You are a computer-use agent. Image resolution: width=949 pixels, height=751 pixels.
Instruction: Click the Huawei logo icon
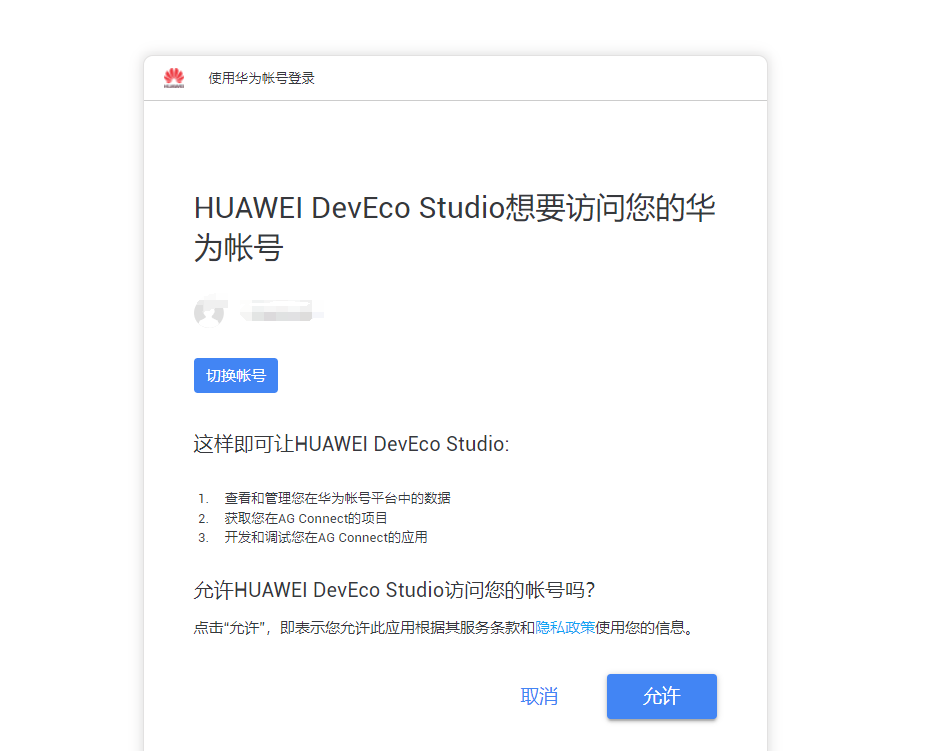[x=174, y=78]
